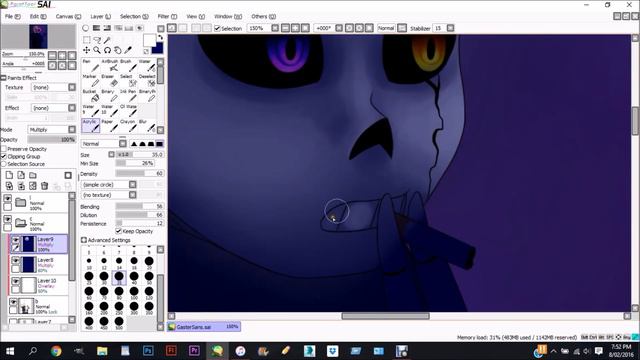Select the Paper brush tool

tap(110, 126)
